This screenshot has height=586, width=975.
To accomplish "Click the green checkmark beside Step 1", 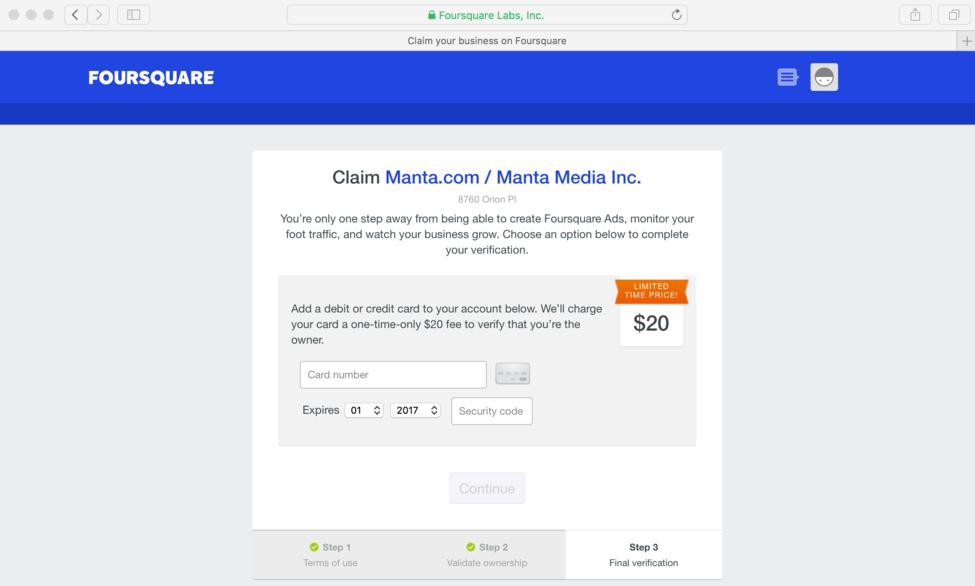I will pos(314,547).
